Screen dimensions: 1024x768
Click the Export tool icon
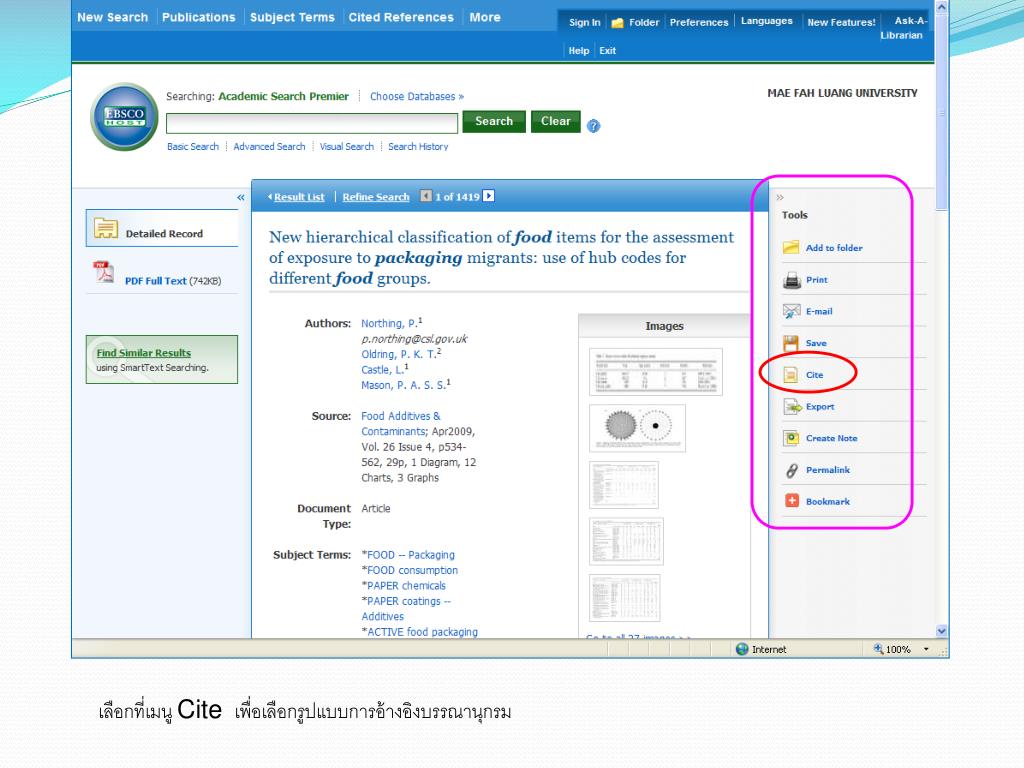coord(791,407)
